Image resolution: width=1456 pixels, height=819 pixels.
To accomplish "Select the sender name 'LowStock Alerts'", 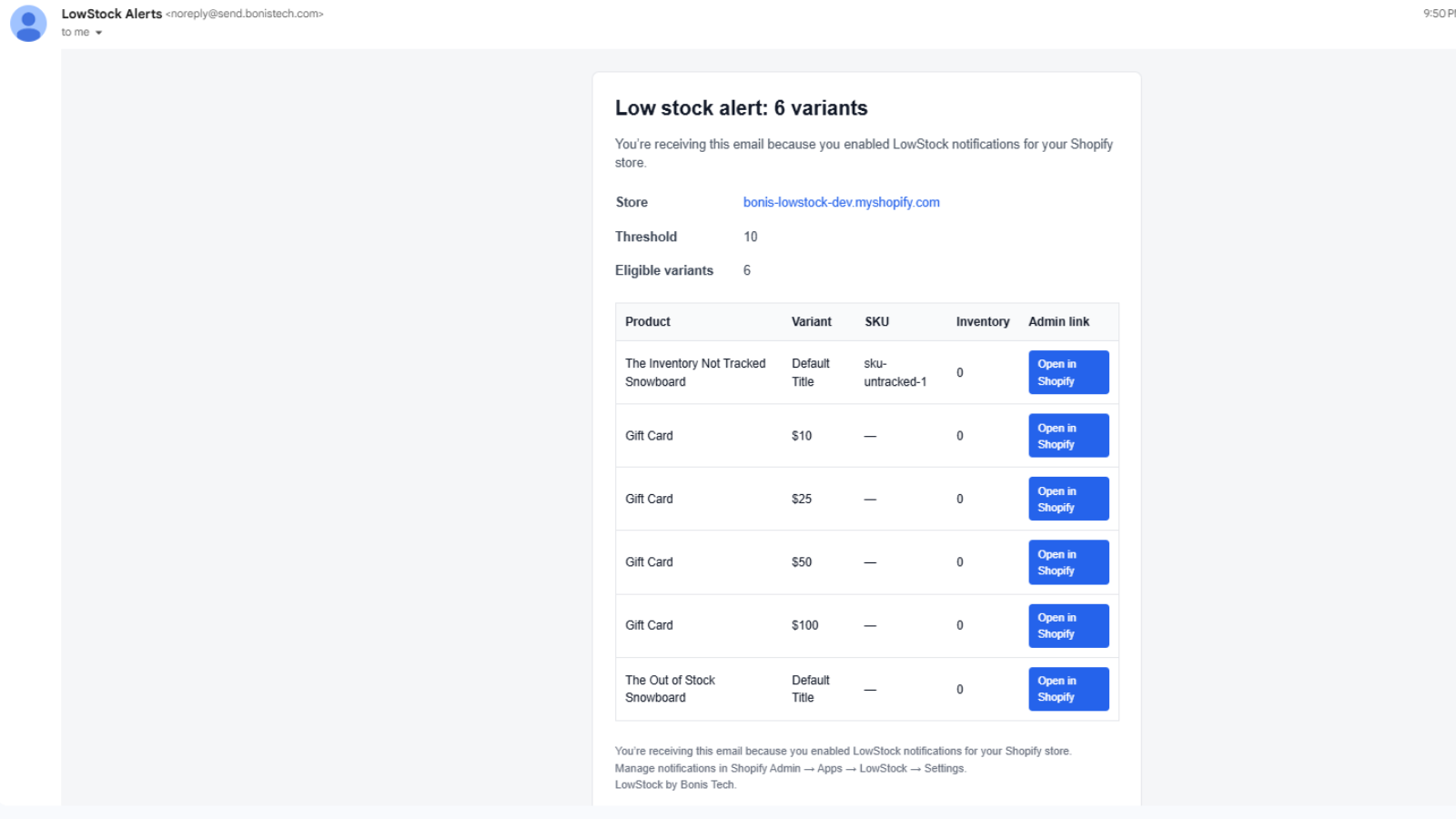I will click(x=111, y=14).
